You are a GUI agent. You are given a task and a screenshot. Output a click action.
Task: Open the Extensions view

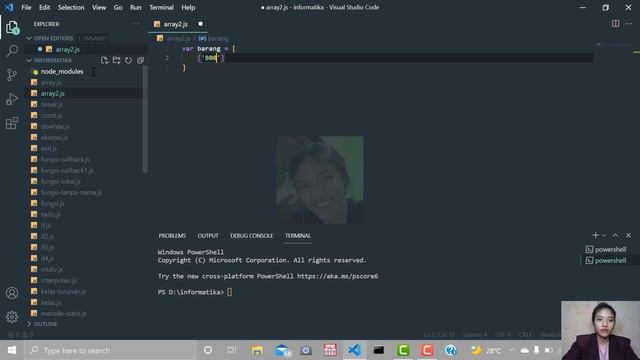pos(12,123)
